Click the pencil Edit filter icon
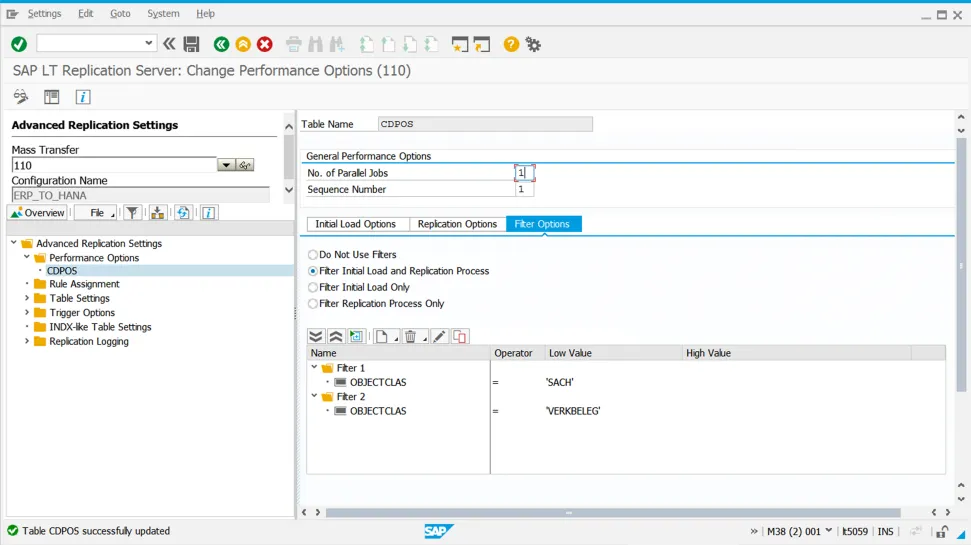Viewport: 971px width, 545px height. tap(440, 337)
